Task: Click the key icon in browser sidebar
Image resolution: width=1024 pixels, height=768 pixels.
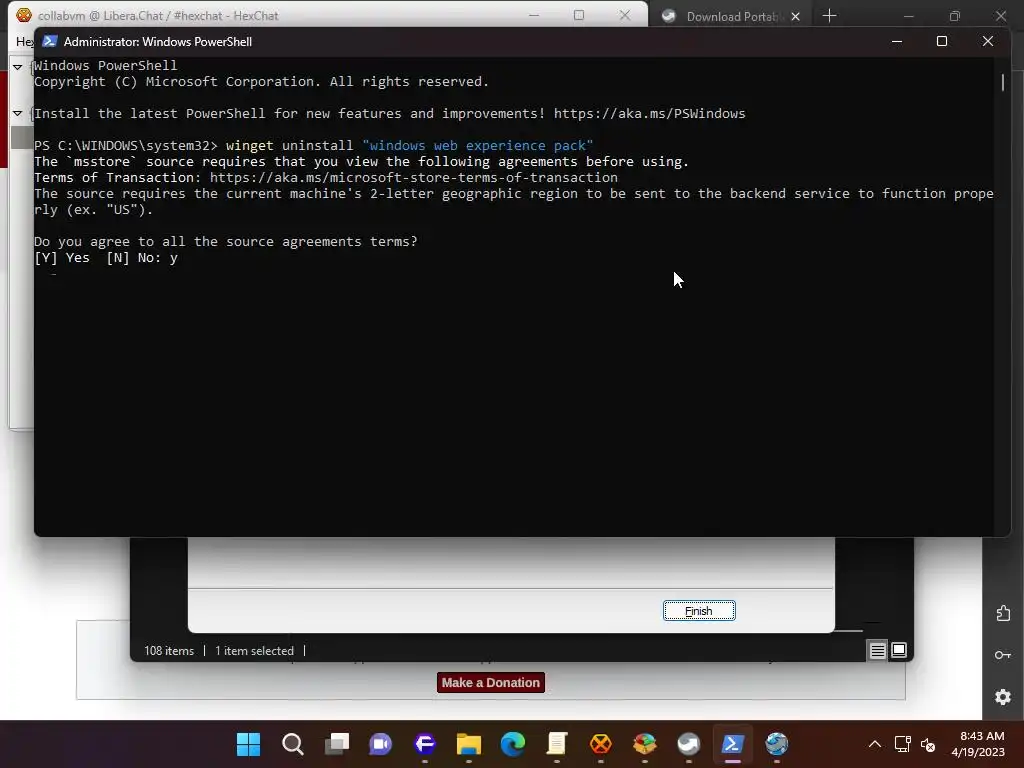Action: click(1003, 655)
